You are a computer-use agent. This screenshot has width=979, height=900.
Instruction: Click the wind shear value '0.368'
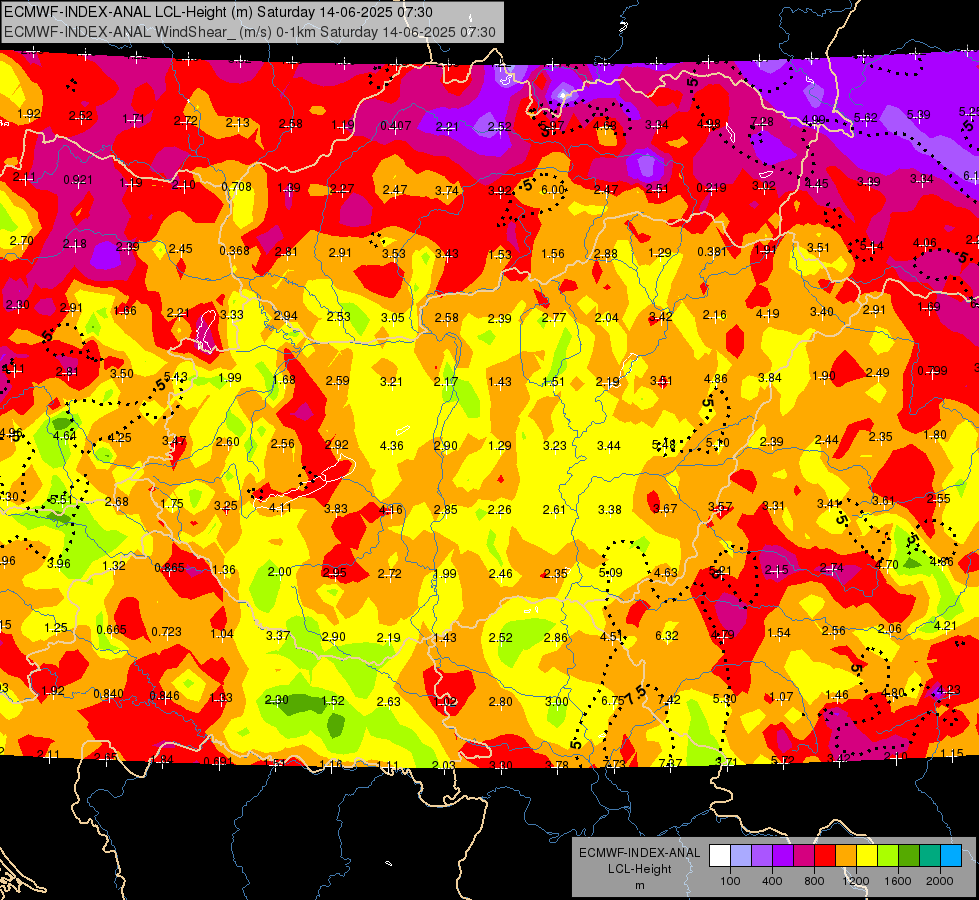click(234, 250)
